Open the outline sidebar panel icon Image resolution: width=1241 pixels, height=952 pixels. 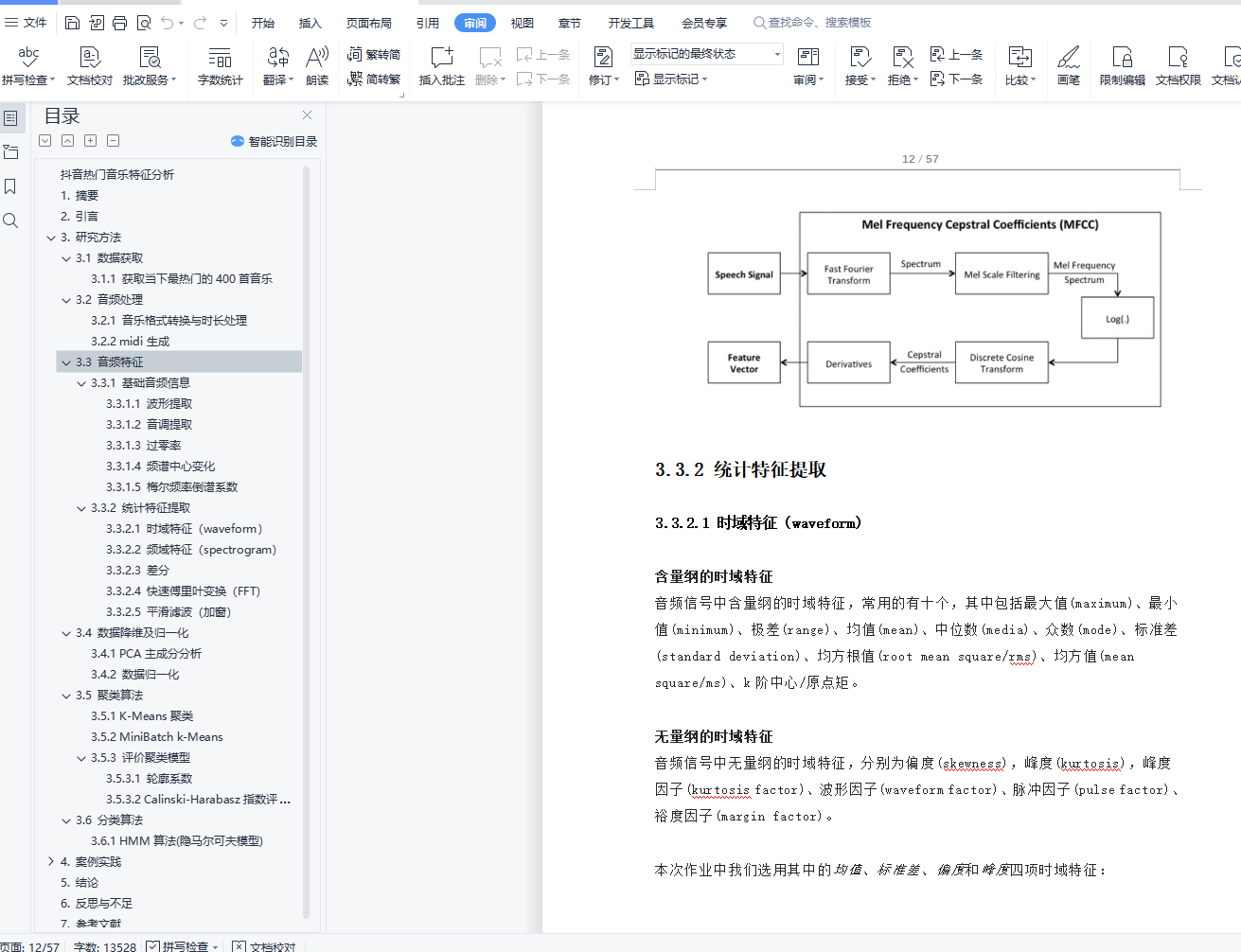pyautogui.click(x=10, y=118)
